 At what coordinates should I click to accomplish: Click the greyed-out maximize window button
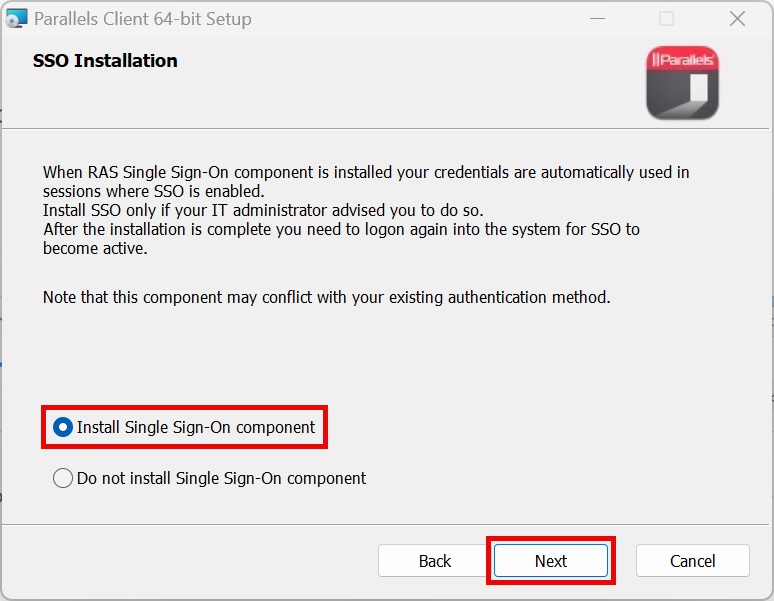pos(666,19)
